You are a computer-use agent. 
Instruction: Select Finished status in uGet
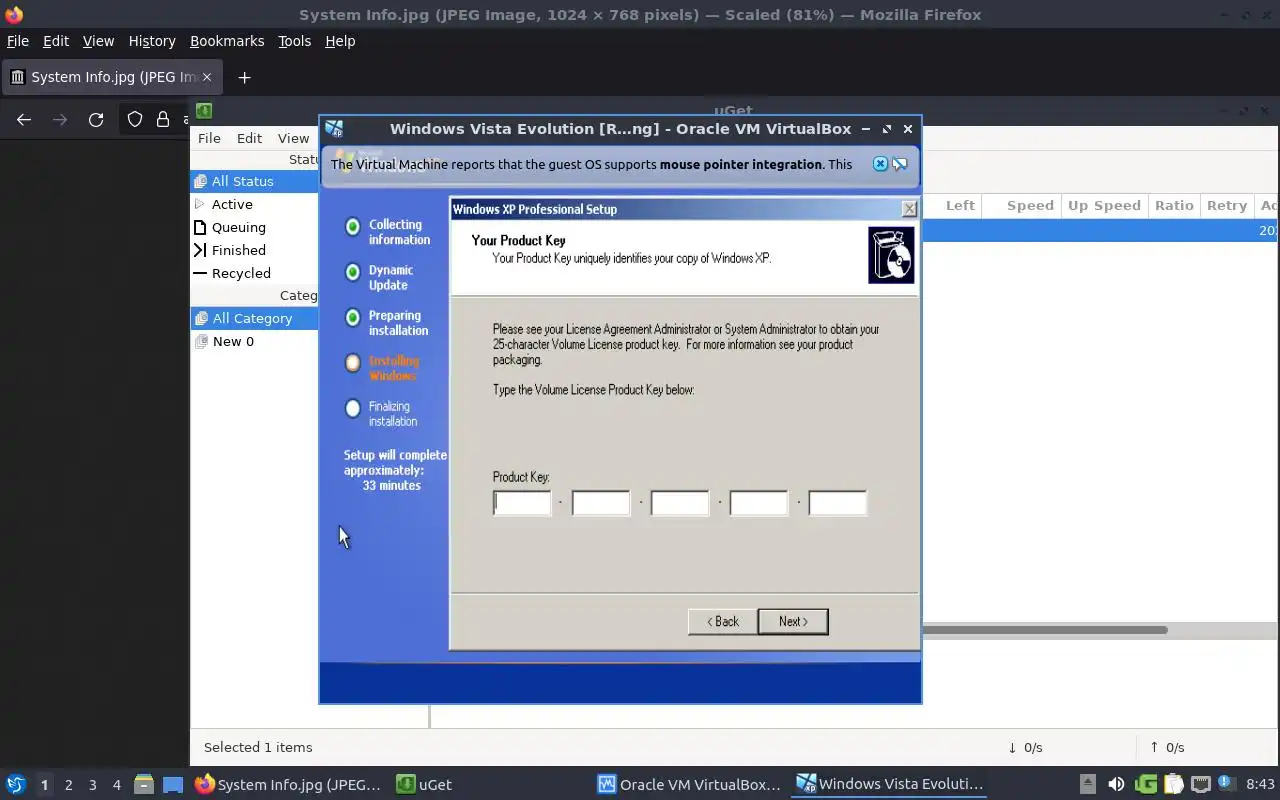coord(255,250)
